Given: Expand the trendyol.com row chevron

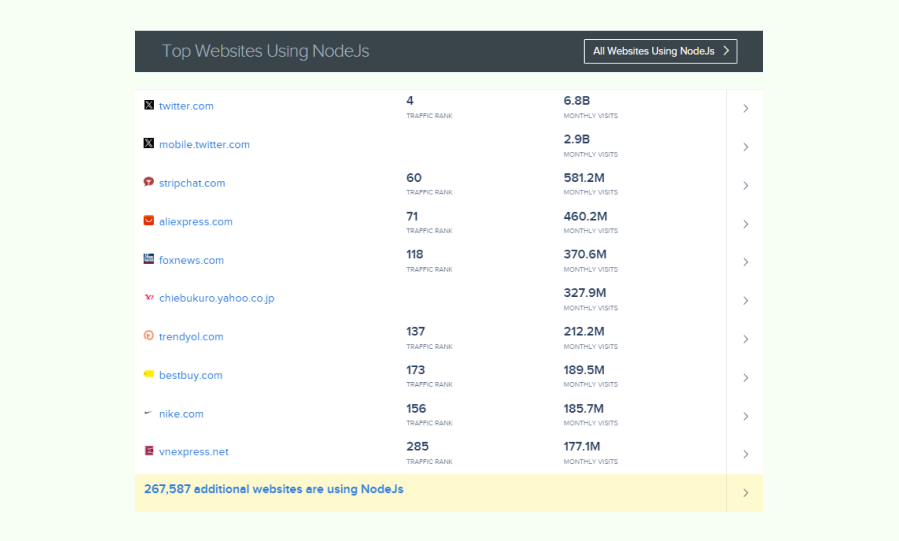Looking at the screenshot, I should pos(745,339).
